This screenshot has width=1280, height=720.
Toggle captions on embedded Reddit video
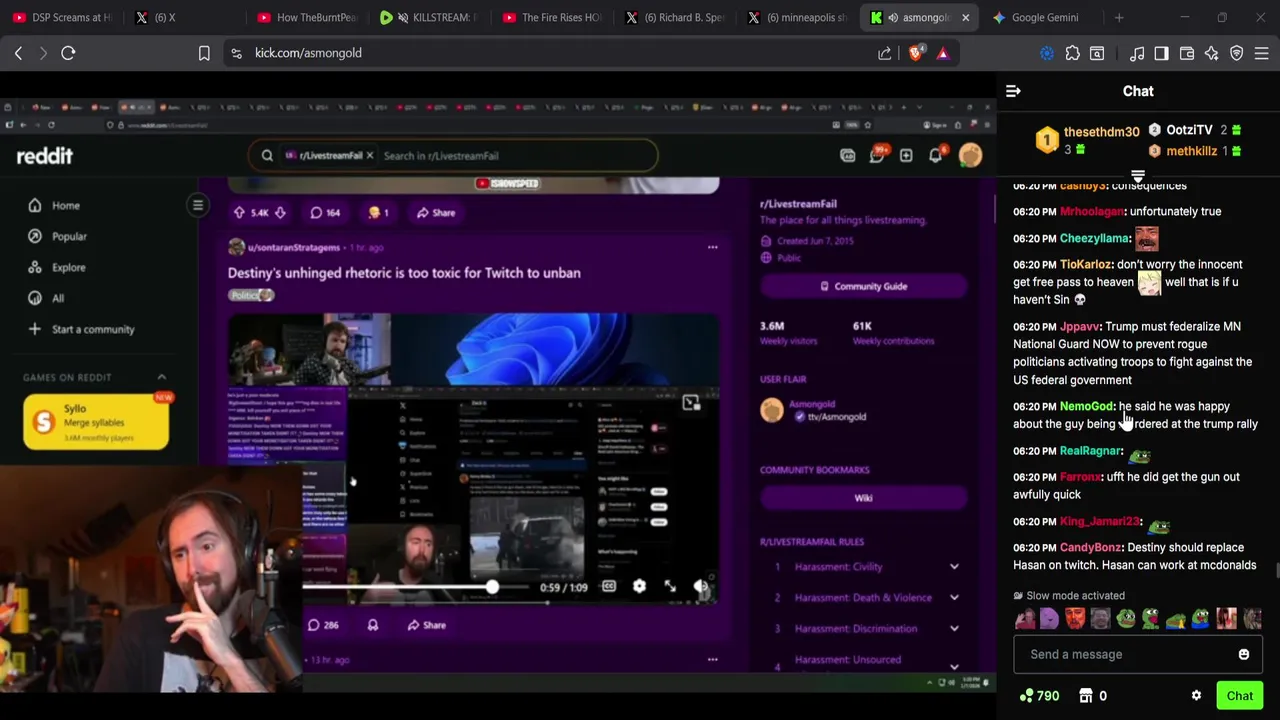[x=608, y=586]
